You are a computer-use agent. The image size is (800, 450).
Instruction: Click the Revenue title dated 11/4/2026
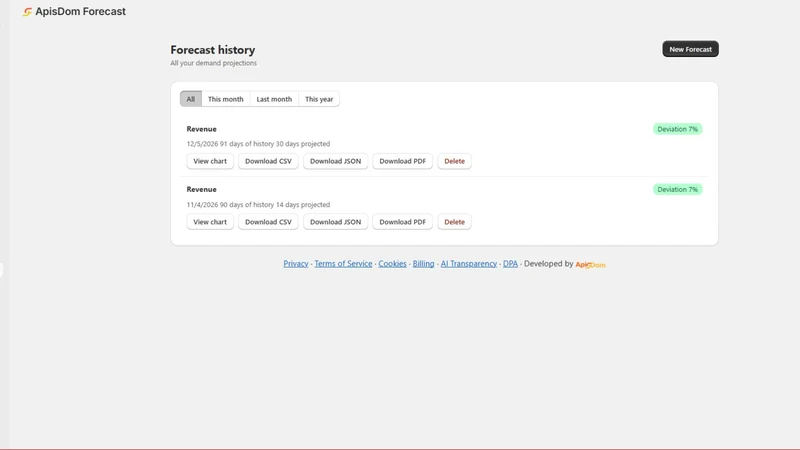pyautogui.click(x=202, y=189)
